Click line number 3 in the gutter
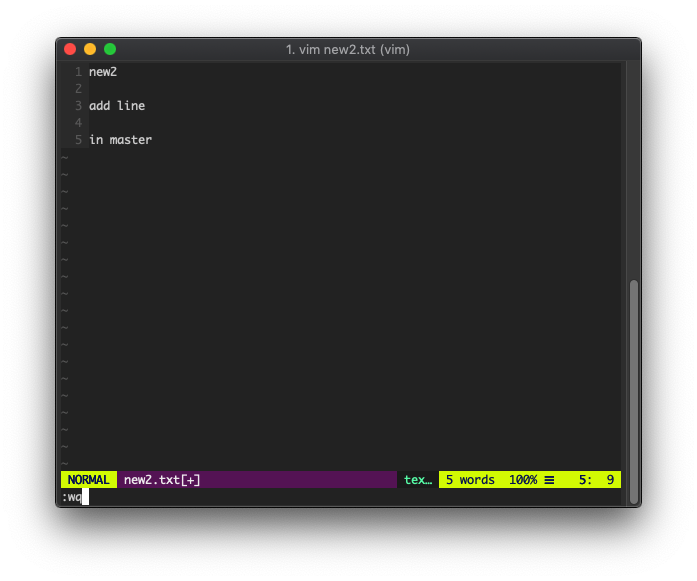The width and height of the screenshot is (697, 581). click(x=78, y=106)
